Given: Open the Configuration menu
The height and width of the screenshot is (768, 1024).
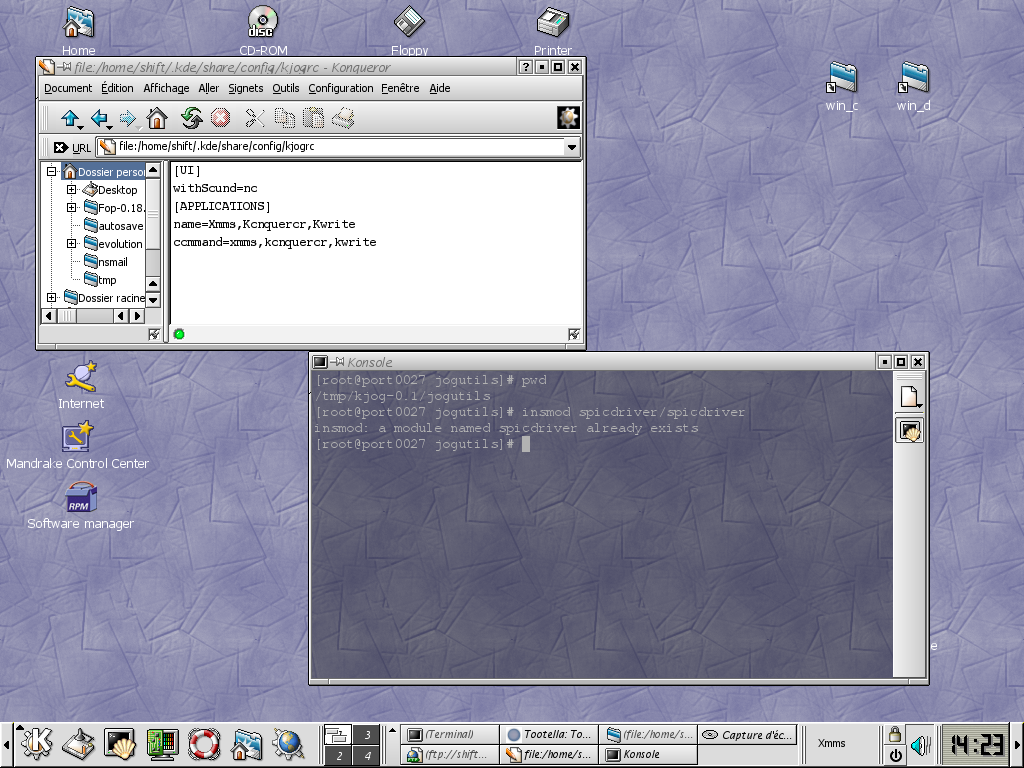Looking at the screenshot, I should point(340,88).
